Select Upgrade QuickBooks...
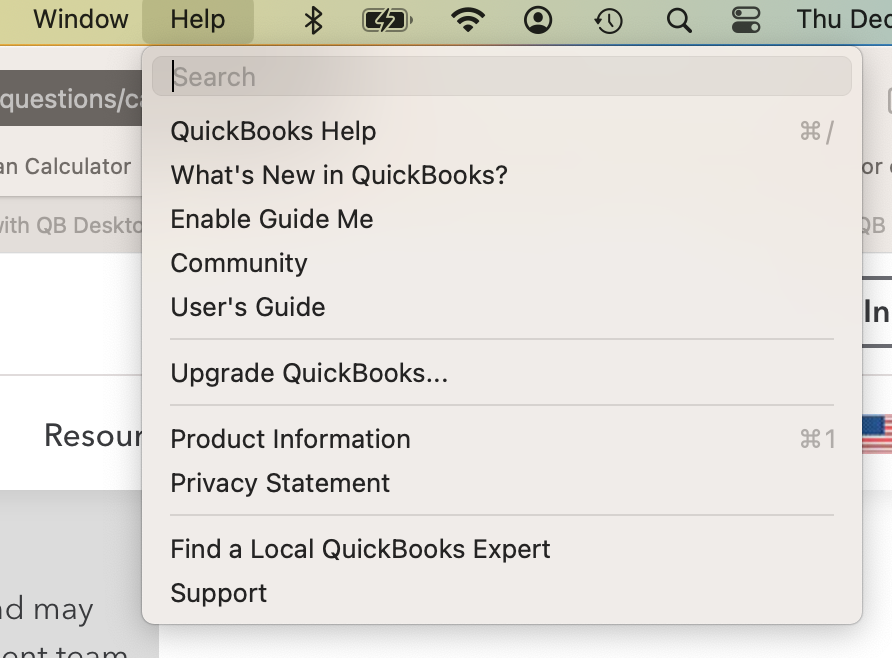 (x=310, y=373)
